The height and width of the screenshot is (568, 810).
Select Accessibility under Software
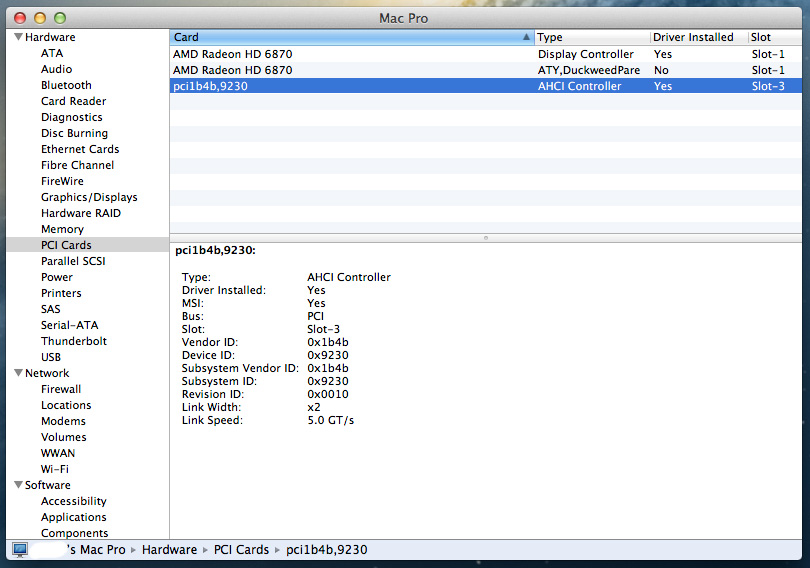73,501
